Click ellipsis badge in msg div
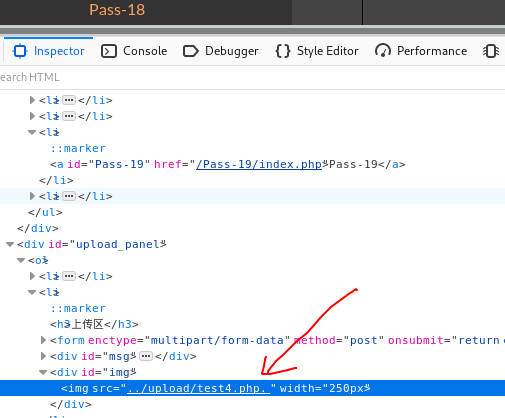The image size is (505, 418). (x=146, y=356)
